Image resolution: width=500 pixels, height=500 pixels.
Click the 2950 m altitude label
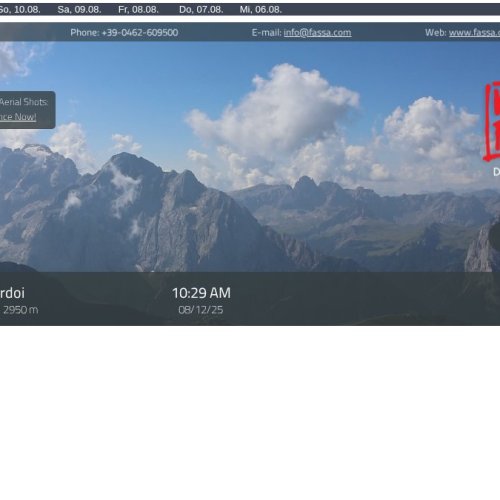coord(21,310)
